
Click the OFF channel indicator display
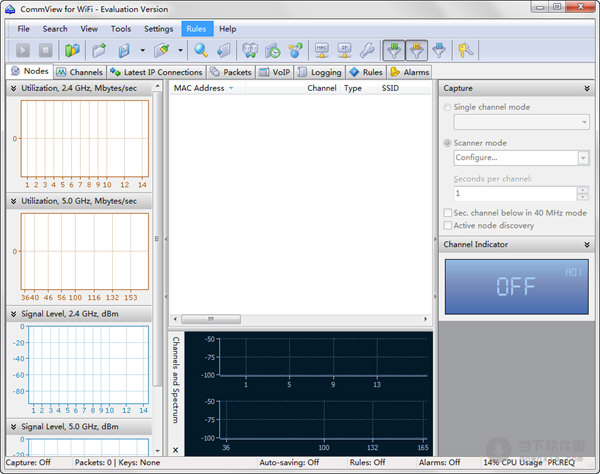tap(517, 287)
